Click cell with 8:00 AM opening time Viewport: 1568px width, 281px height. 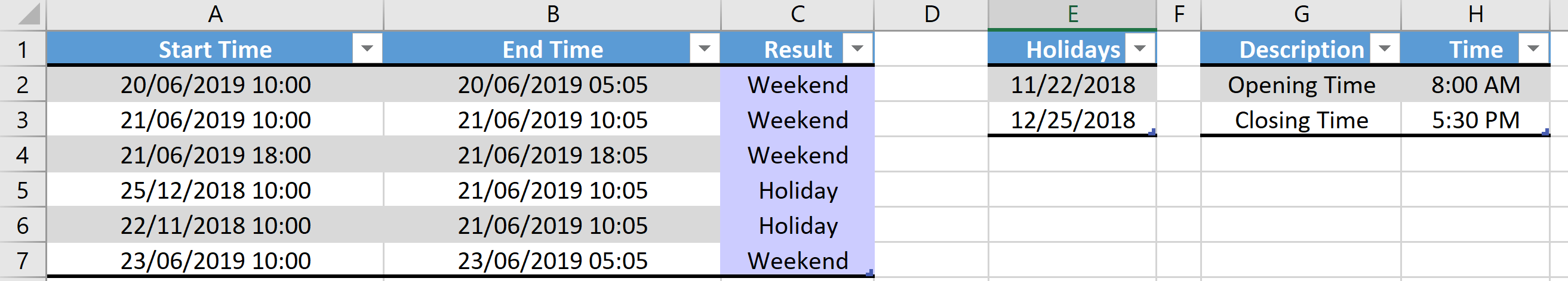coord(1475,85)
